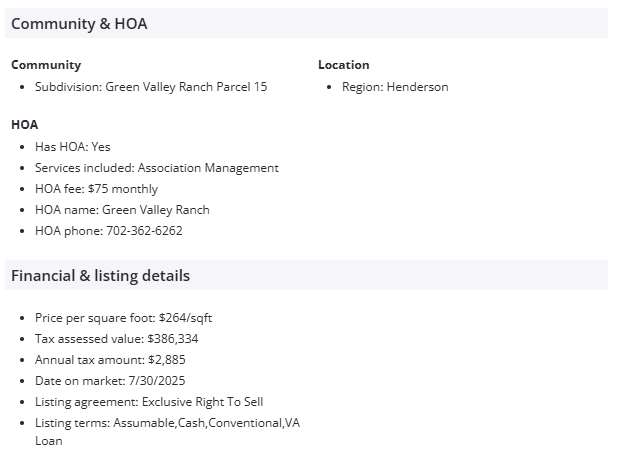The image size is (638, 453).
Task: Select Price per square foot $264/sqft
Action: tap(123, 318)
